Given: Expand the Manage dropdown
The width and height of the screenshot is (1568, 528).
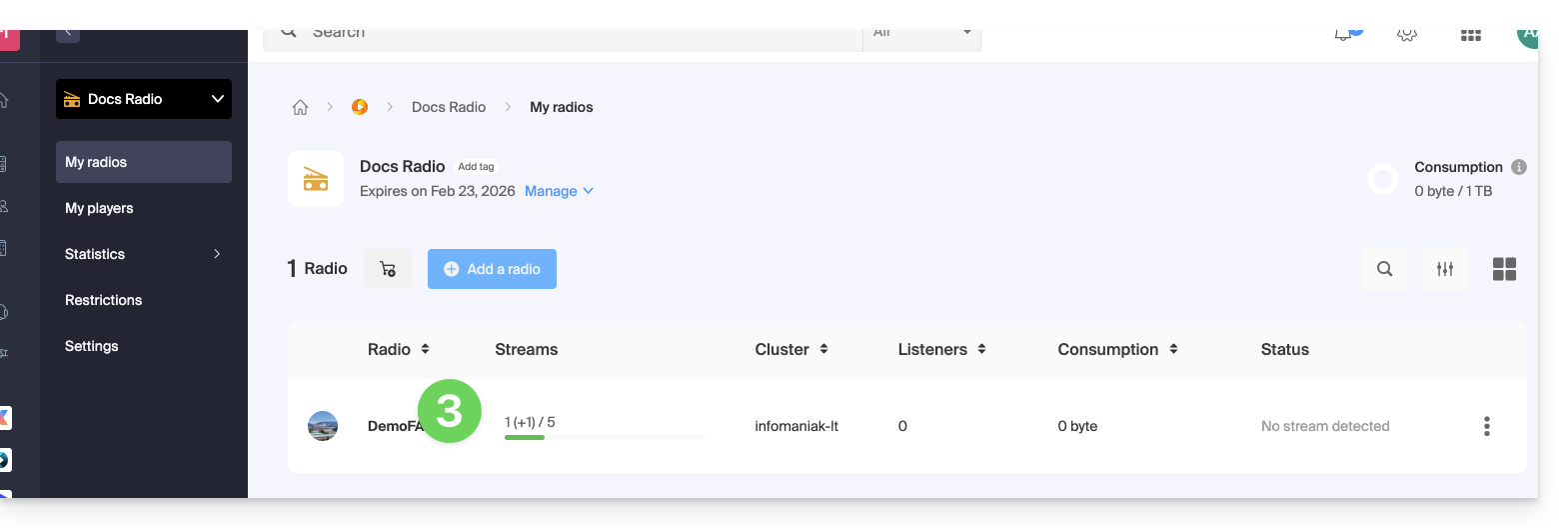Looking at the screenshot, I should (x=559, y=191).
